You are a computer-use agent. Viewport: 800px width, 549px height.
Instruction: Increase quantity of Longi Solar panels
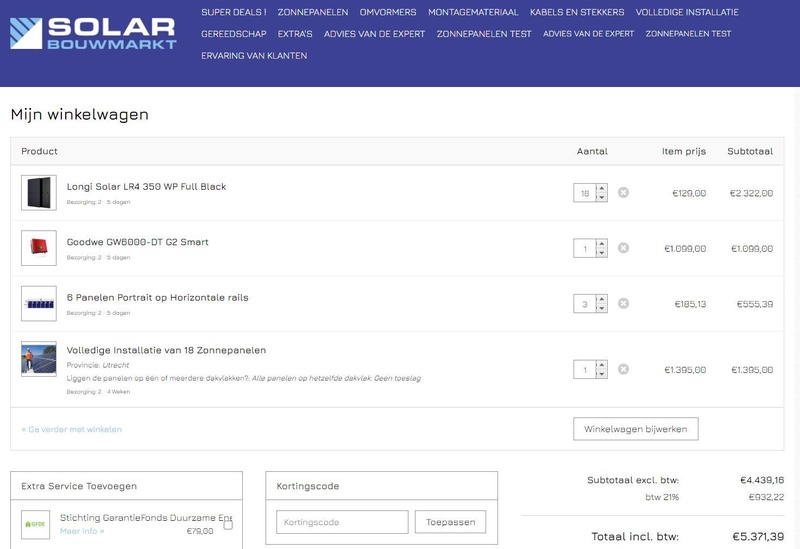[602, 188]
